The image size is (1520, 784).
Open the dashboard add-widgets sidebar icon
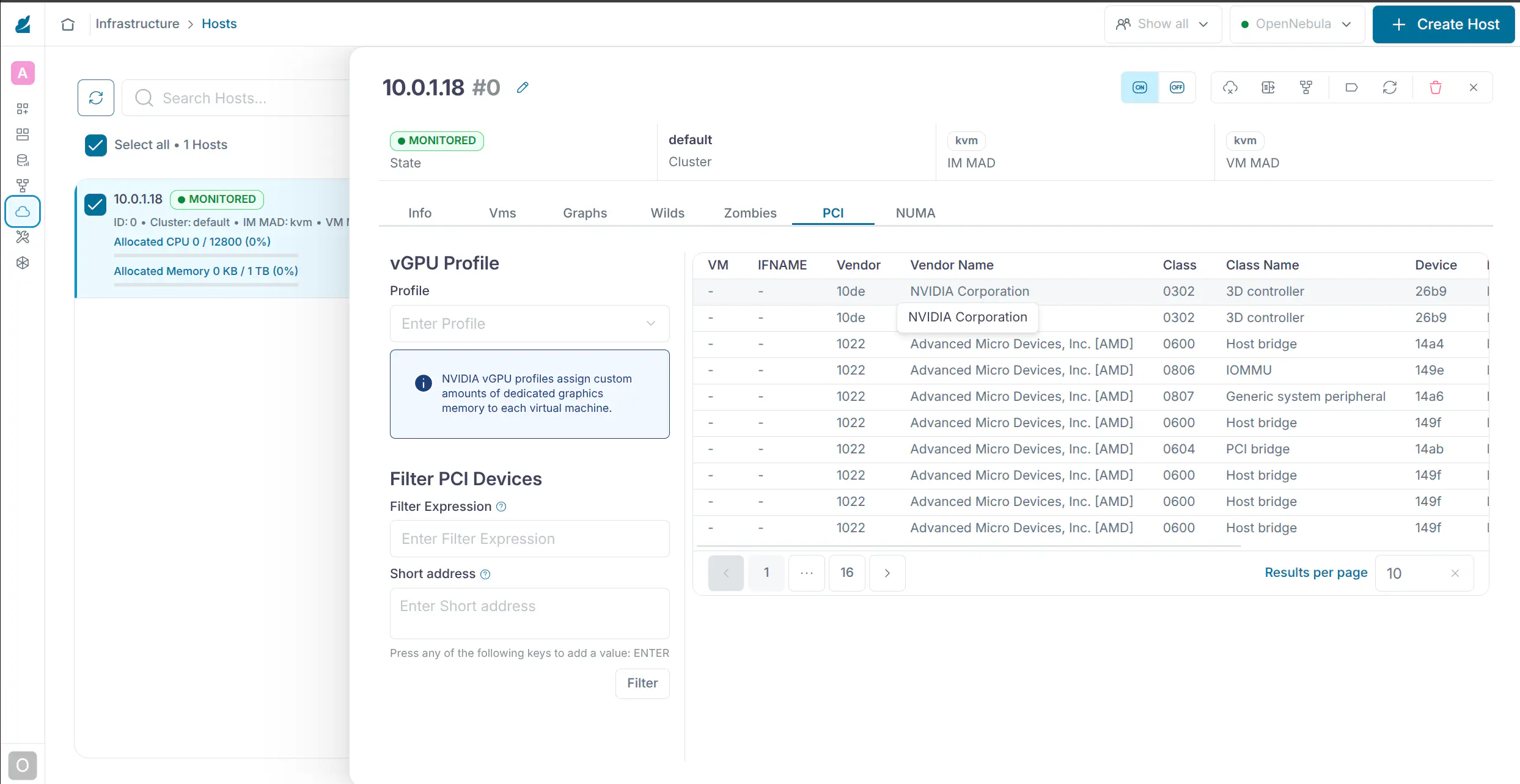pyautogui.click(x=23, y=109)
